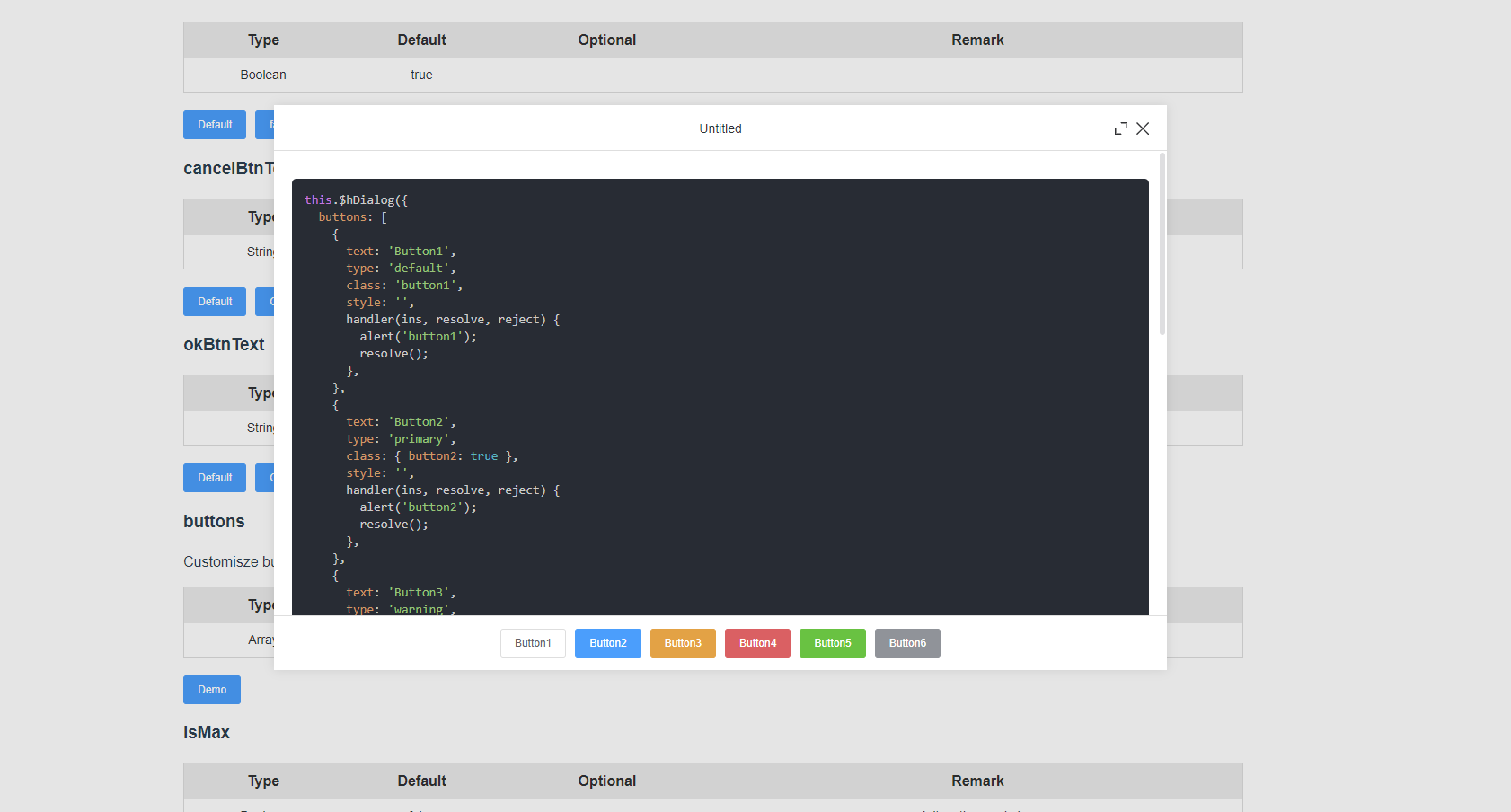Image resolution: width=1511 pixels, height=812 pixels.
Task: Click the gray Button6
Action: (x=907, y=643)
